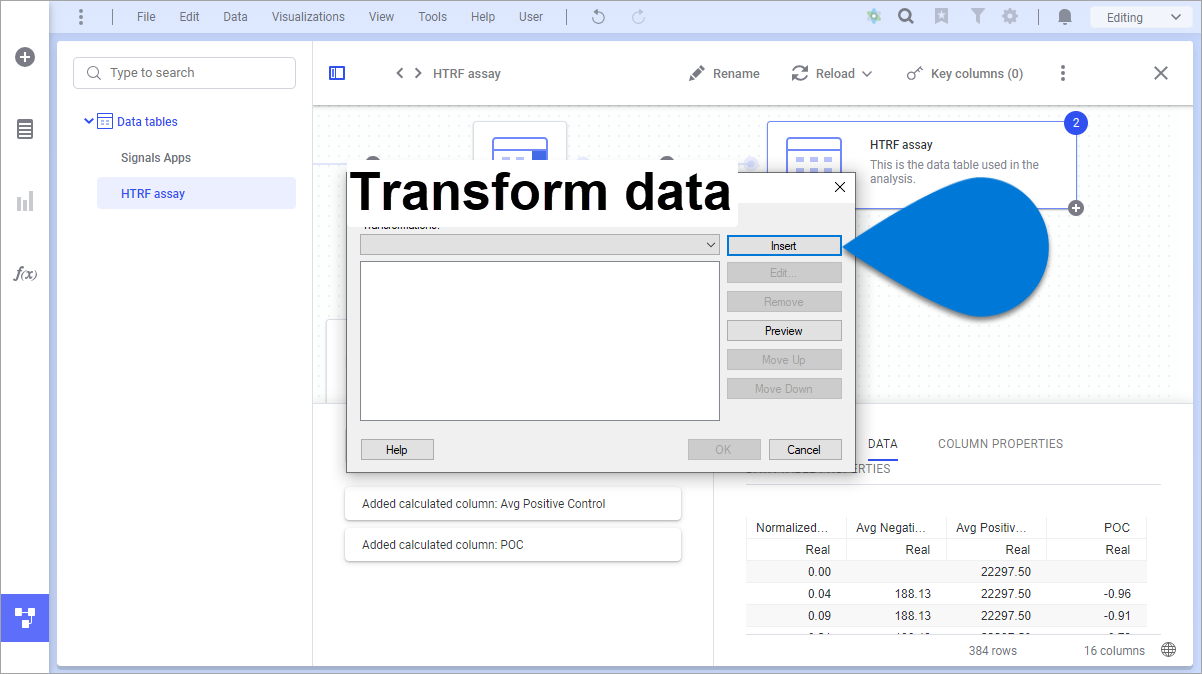1202x674 pixels.
Task: Click the empty transformations list box
Action: pyautogui.click(x=540, y=341)
